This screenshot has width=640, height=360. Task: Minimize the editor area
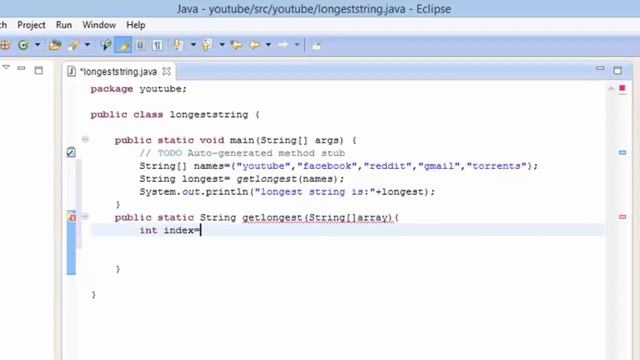pyautogui.click(x=600, y=69)
